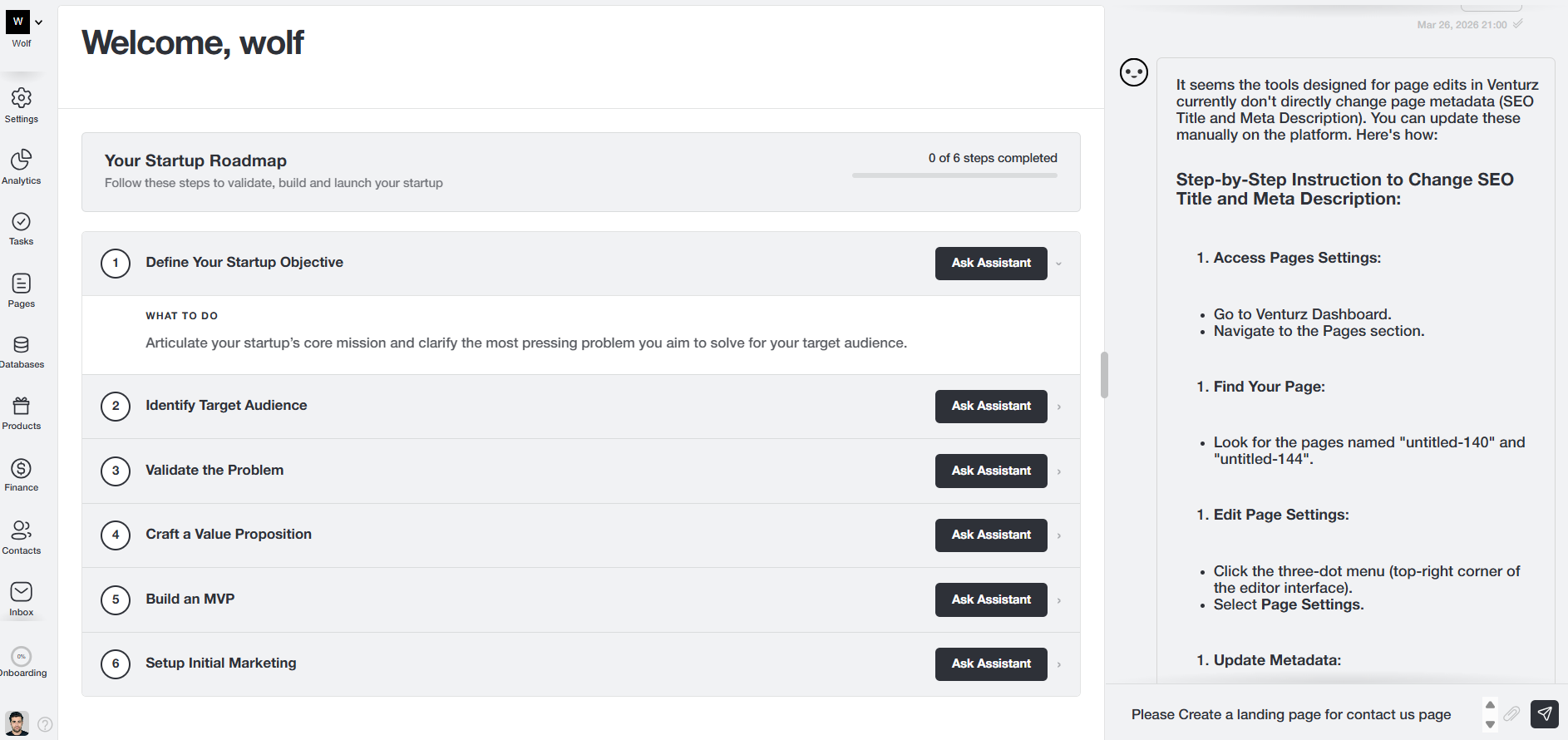The height and width of the screenshot is (740, 1568).
Task: Click the paperclip attach file icon
Action: tap(1511, 713)
